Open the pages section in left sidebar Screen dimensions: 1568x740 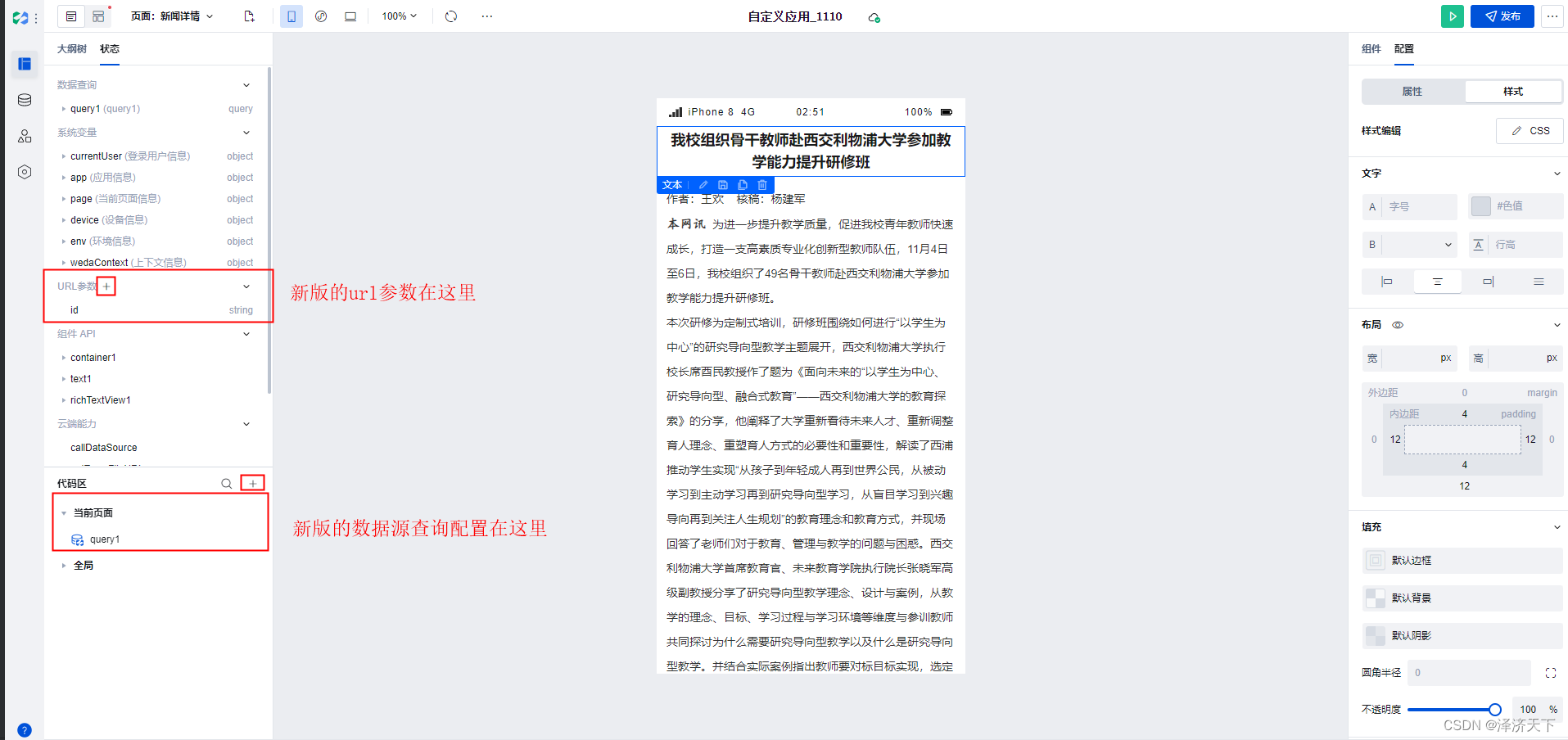coord(25,64)
